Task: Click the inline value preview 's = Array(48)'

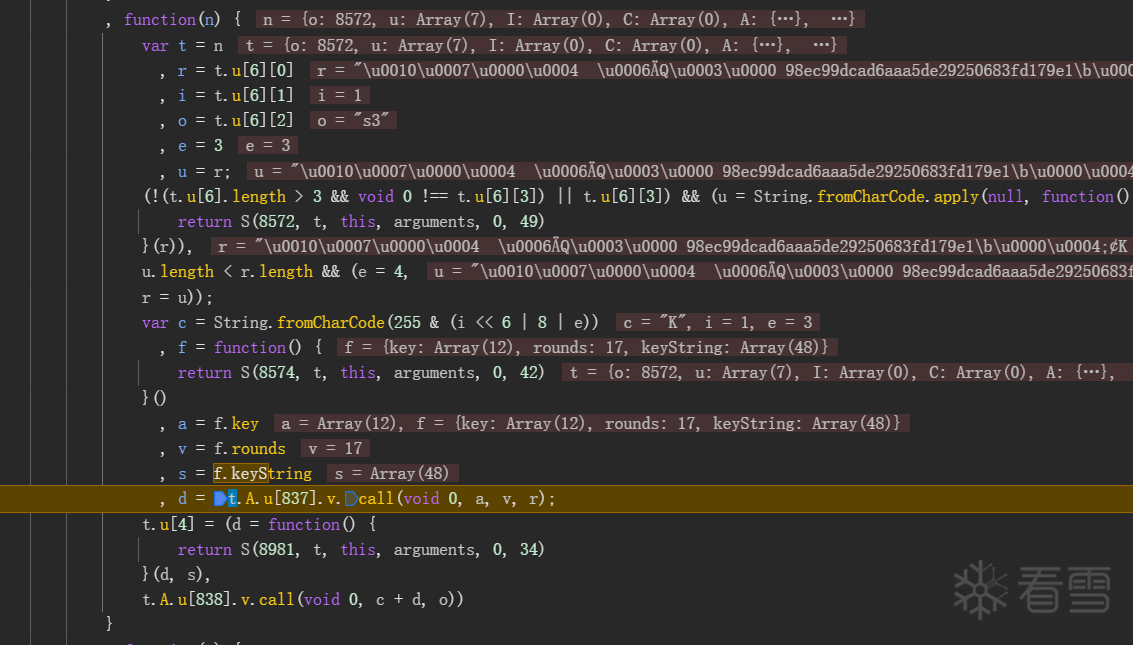Action: click(x=391, y=473)
